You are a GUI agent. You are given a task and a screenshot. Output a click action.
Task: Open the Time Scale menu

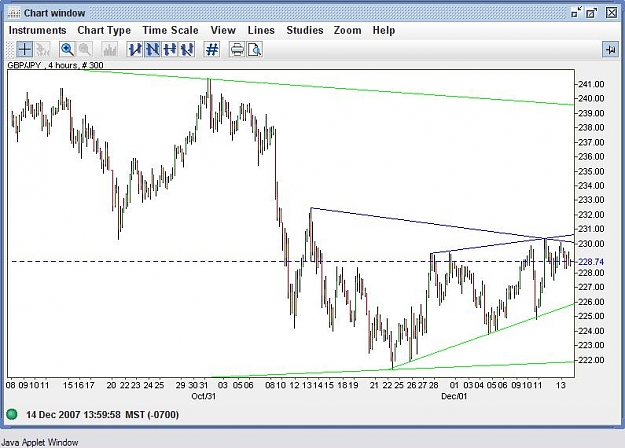pos(170,30)
